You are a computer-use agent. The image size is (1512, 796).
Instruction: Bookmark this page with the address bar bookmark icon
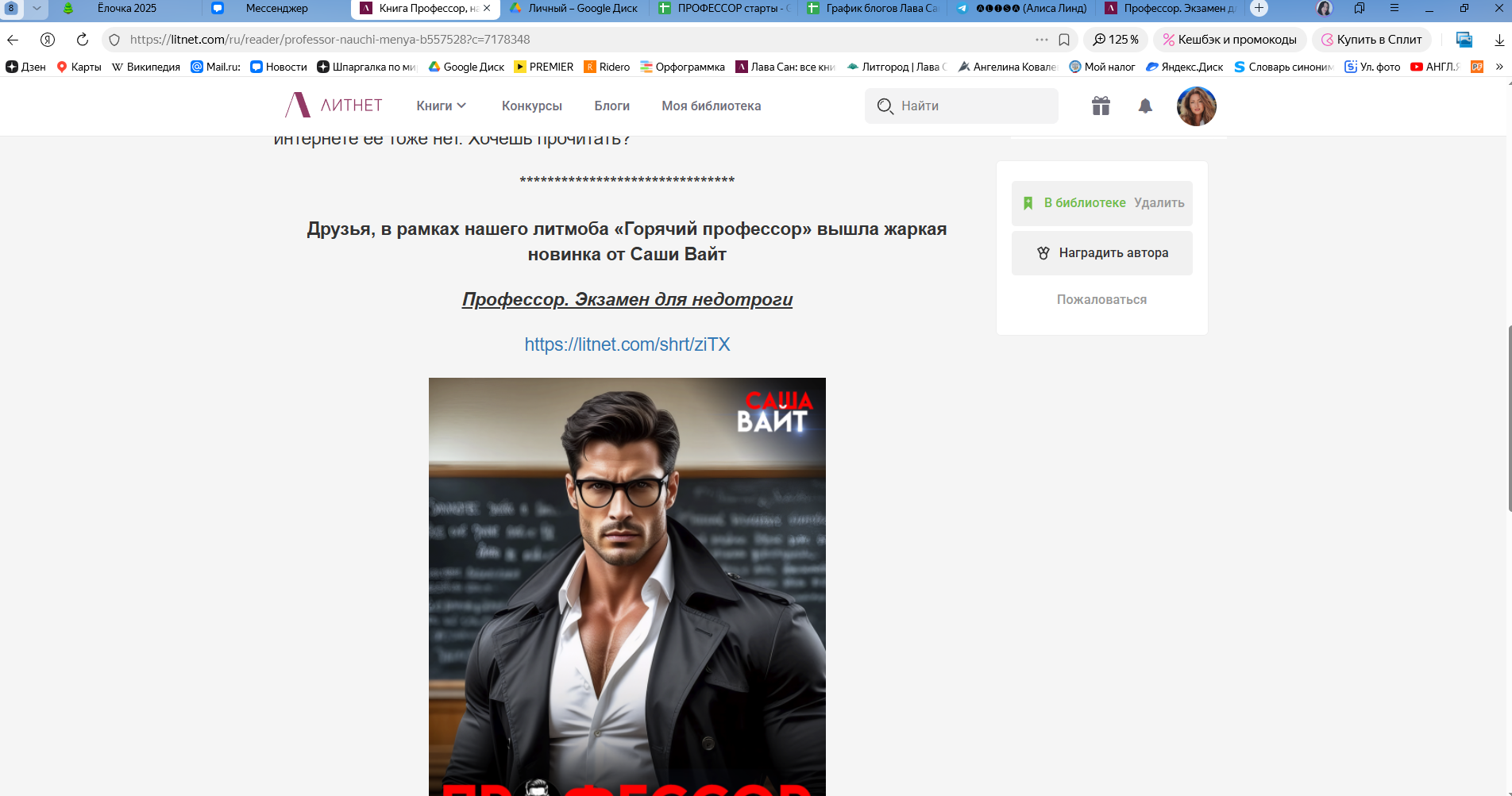pyautogui.click(x=1064, y=40)
